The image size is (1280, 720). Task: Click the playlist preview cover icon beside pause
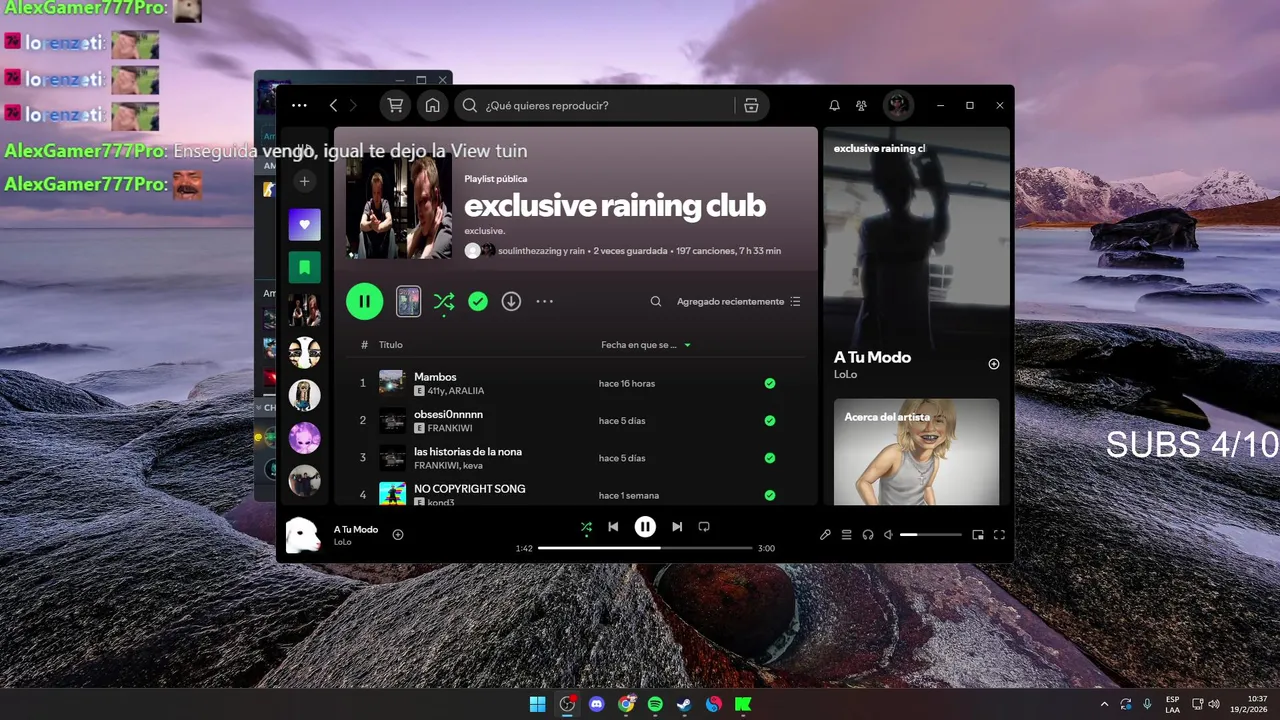point(408,301)
